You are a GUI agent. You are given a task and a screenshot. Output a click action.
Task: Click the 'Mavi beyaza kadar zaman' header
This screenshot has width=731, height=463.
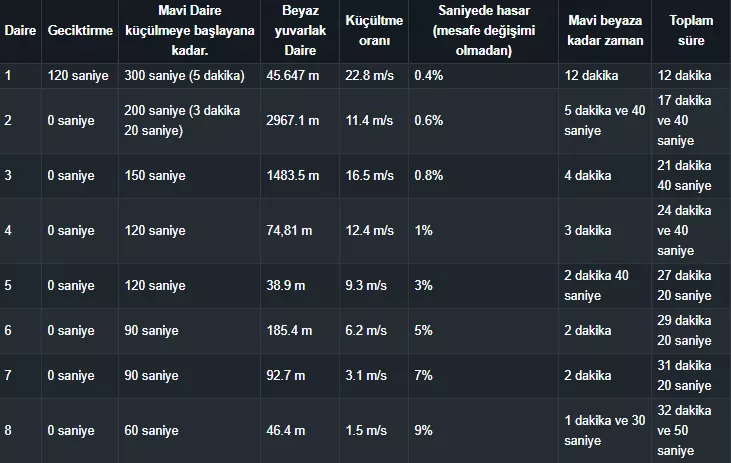(x=604, y=31)
